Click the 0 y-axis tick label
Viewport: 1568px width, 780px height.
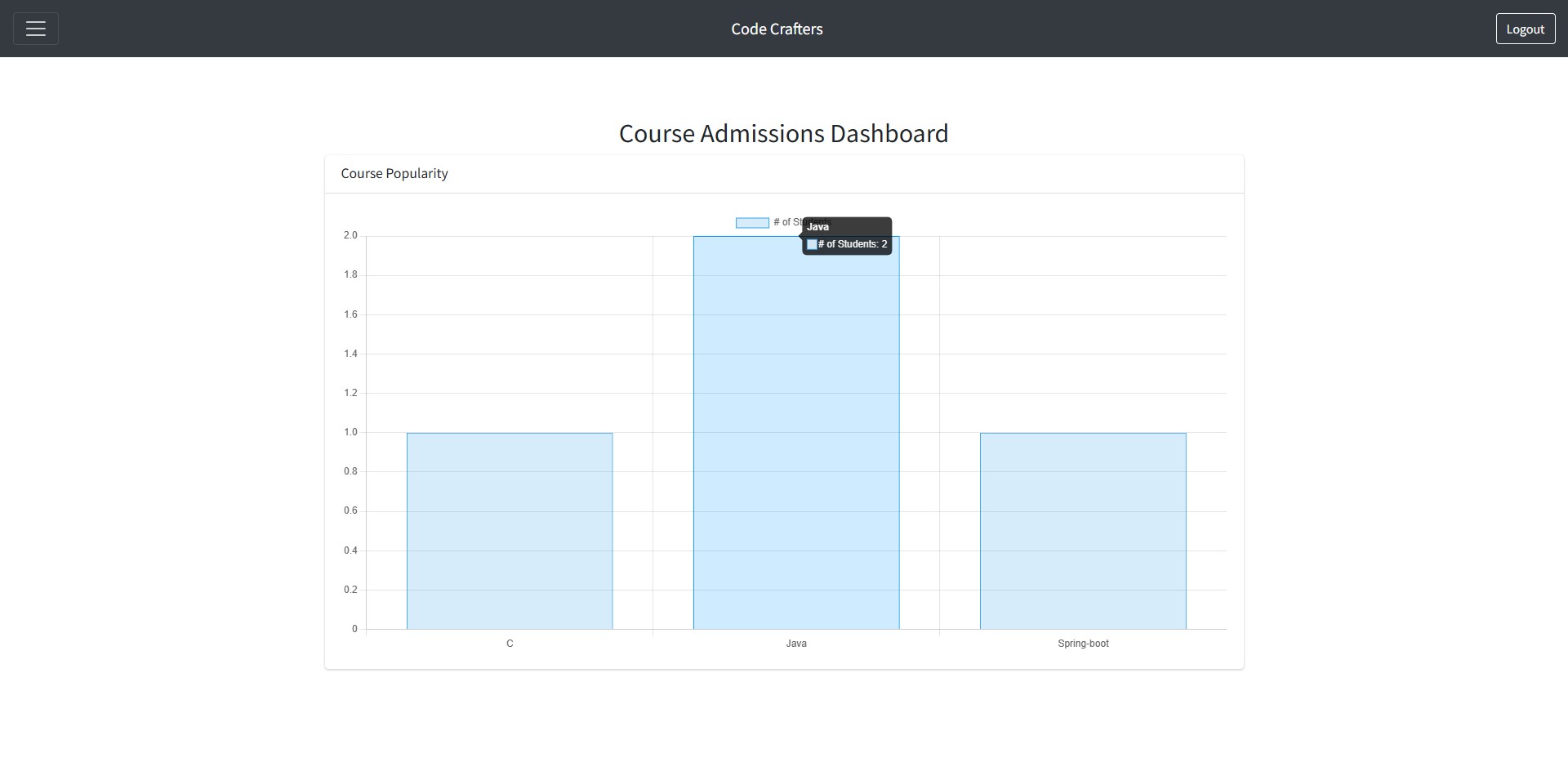[x=354, y=629]
